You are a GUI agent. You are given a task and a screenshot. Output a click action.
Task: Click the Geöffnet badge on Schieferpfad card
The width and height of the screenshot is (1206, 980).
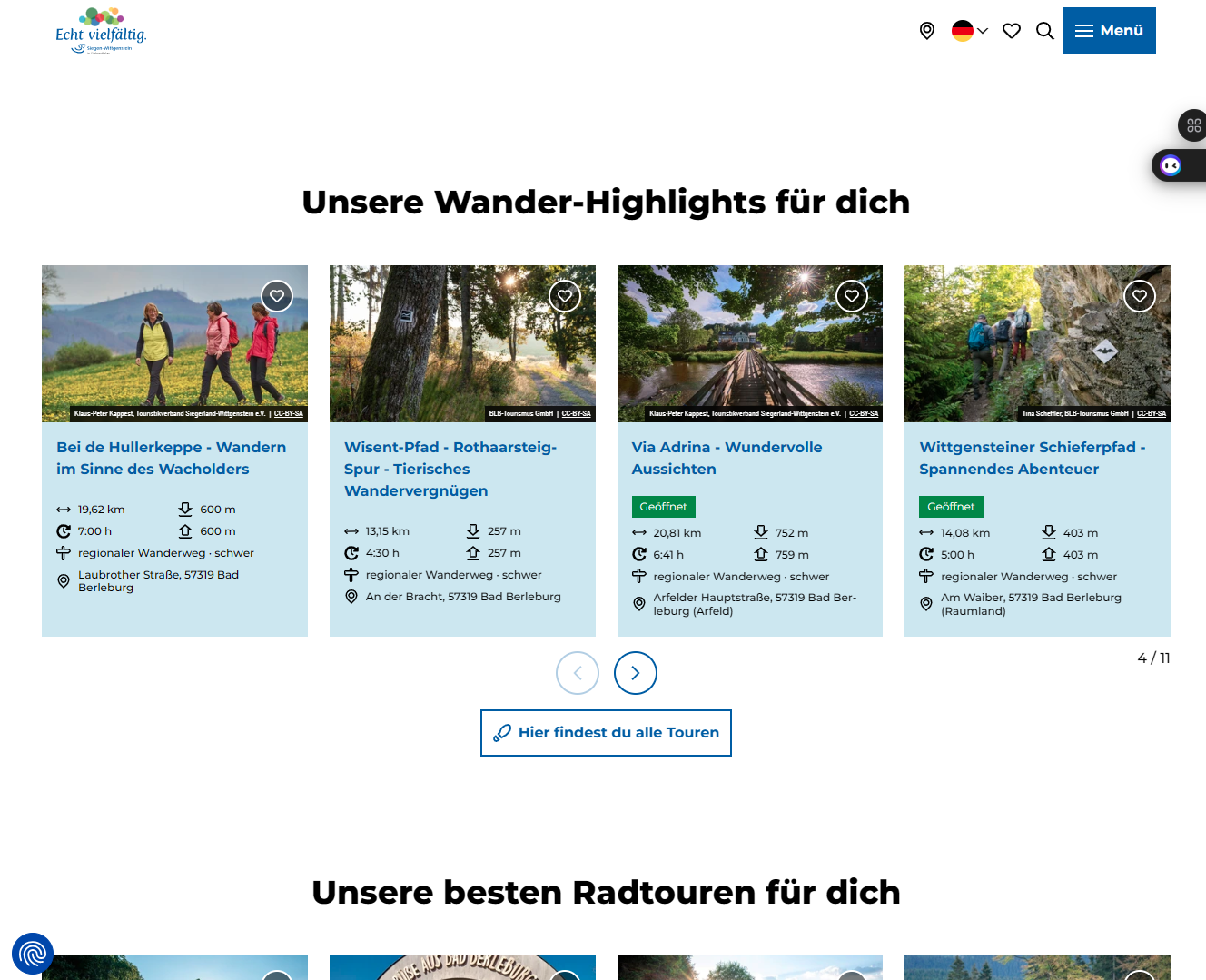pos(951,507)
